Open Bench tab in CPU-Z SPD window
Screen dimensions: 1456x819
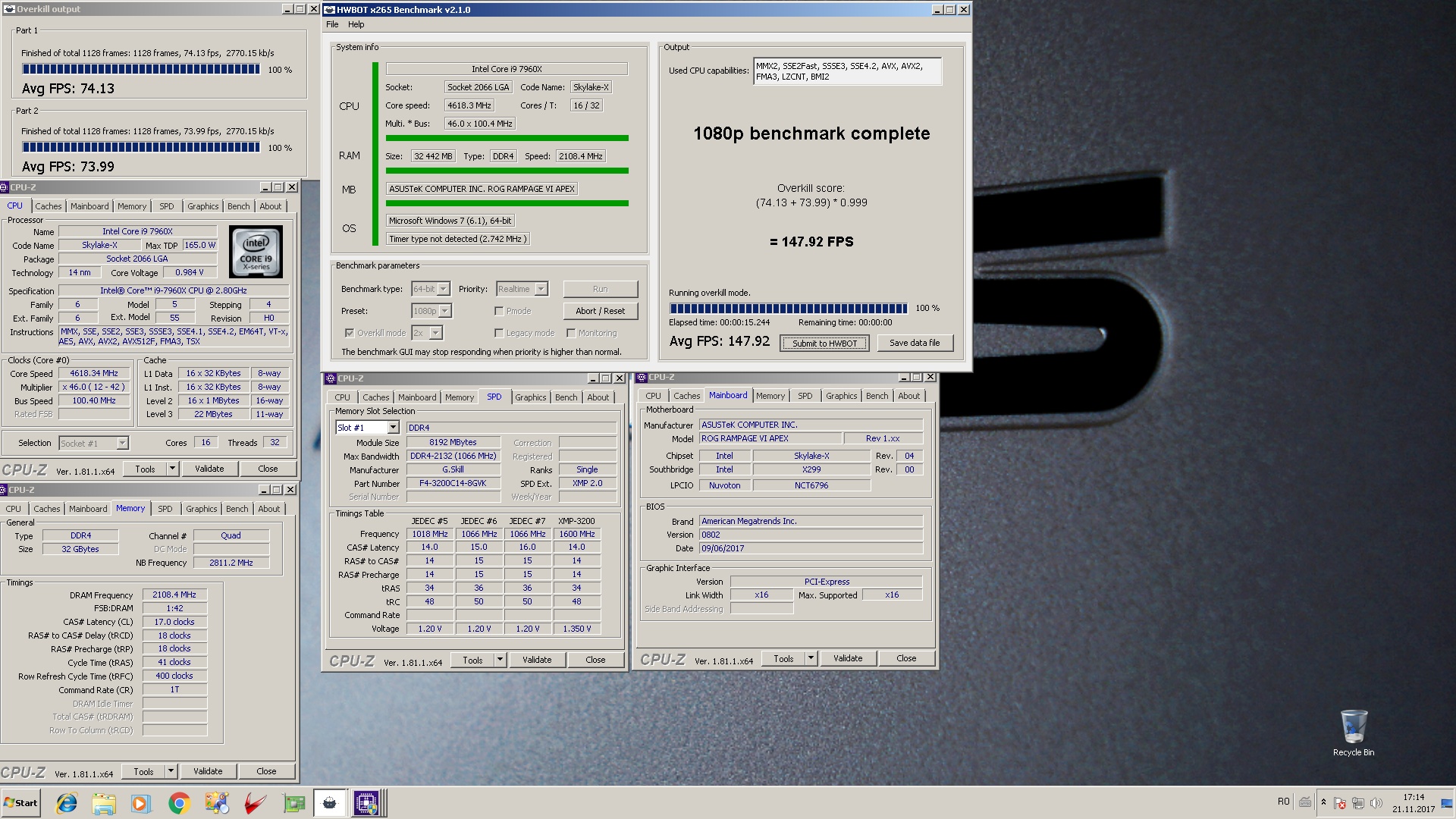566,397
